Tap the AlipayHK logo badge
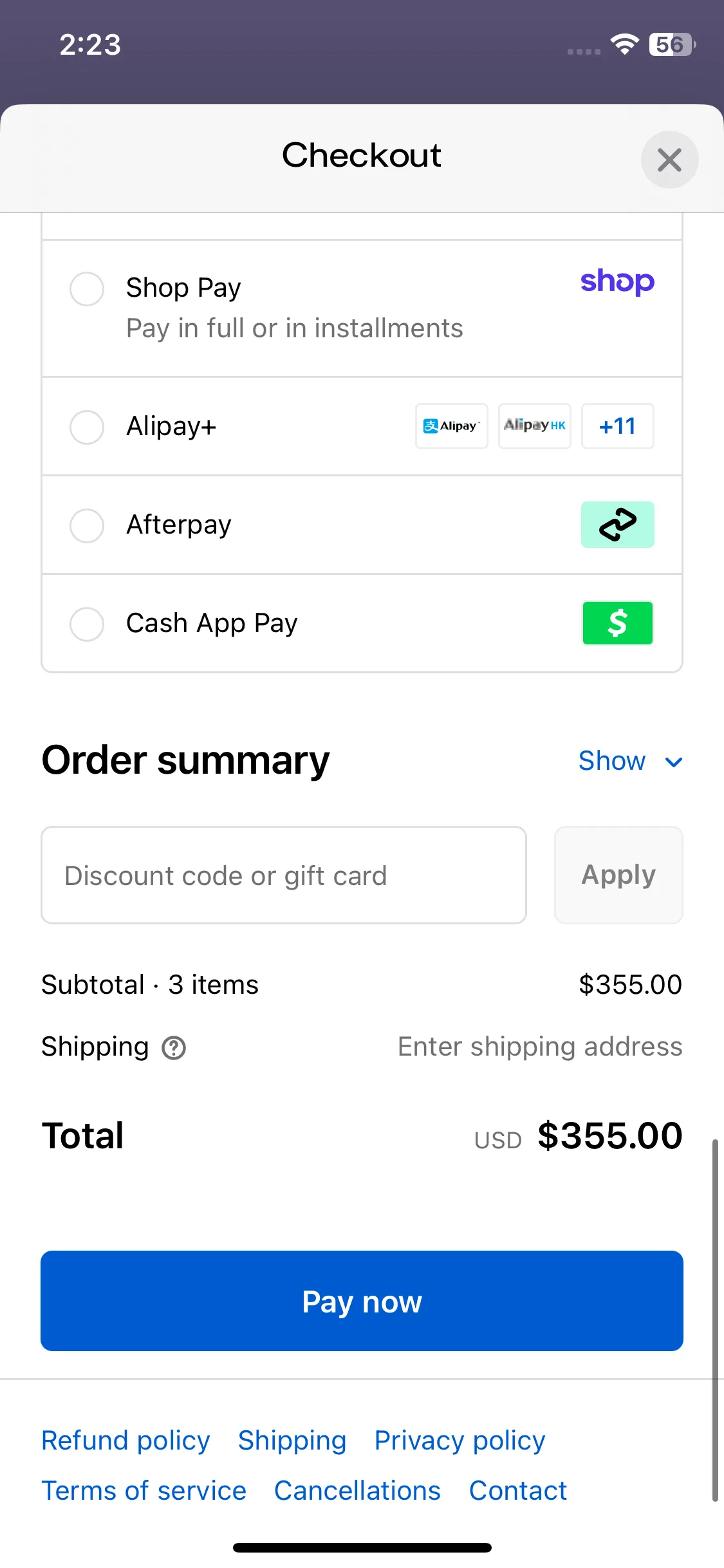 [x=535, y=426]
